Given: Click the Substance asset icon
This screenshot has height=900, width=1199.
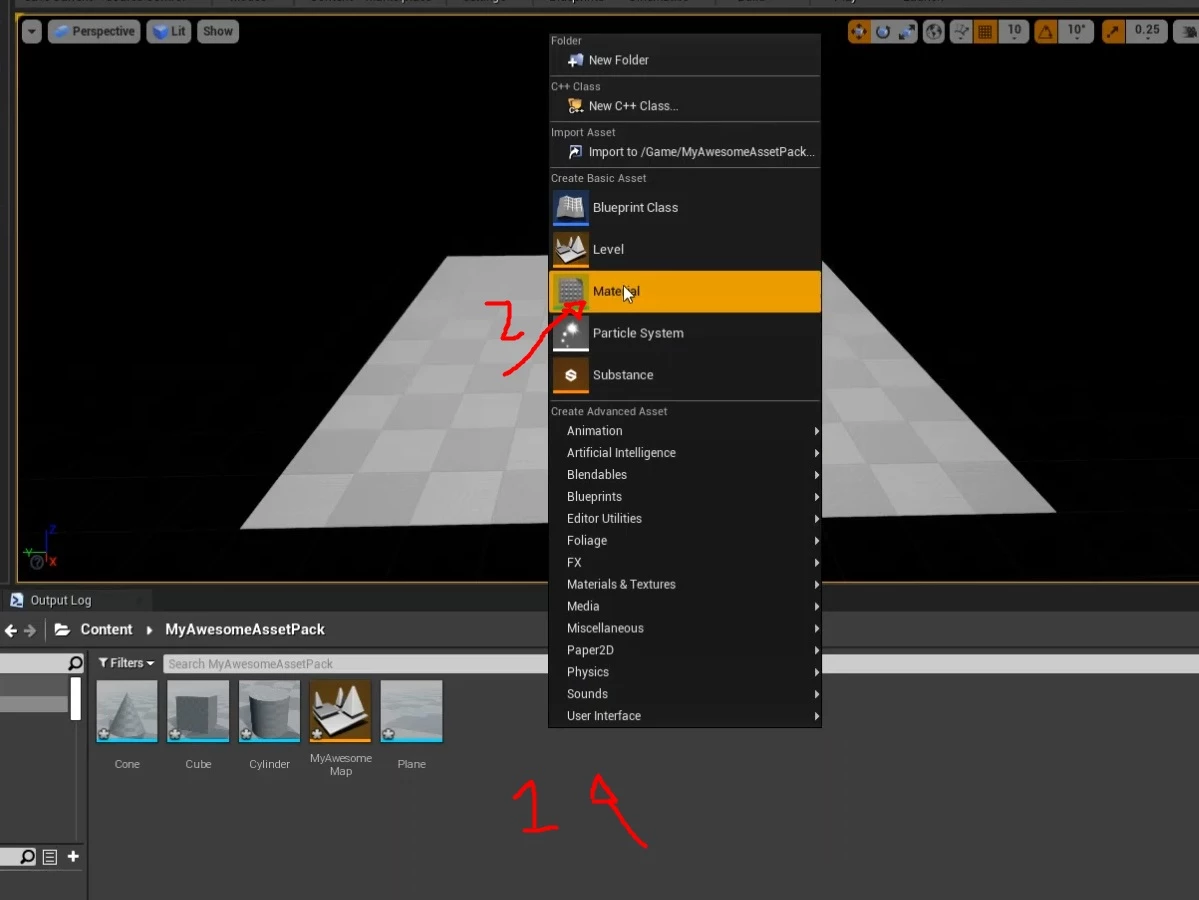Looking at the screenshot, I should [x=570, y=375].
